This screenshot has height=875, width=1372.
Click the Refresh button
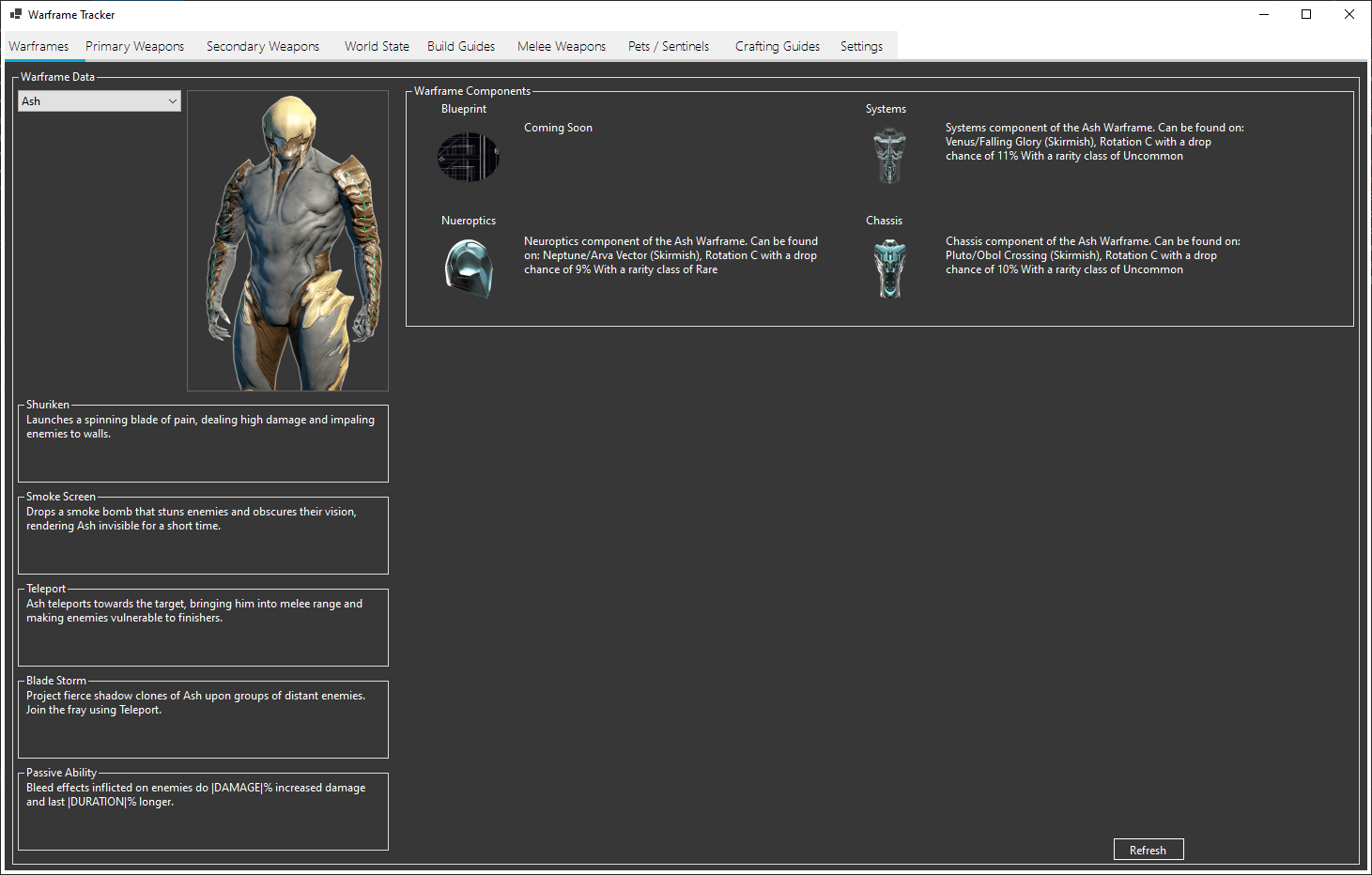(x=1148, y=849)
